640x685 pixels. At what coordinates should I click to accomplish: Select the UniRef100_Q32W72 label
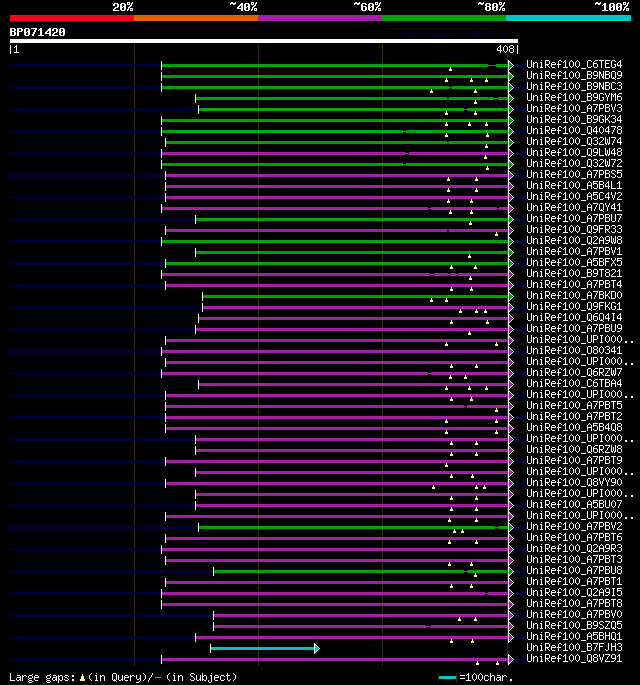pos(574,163)
